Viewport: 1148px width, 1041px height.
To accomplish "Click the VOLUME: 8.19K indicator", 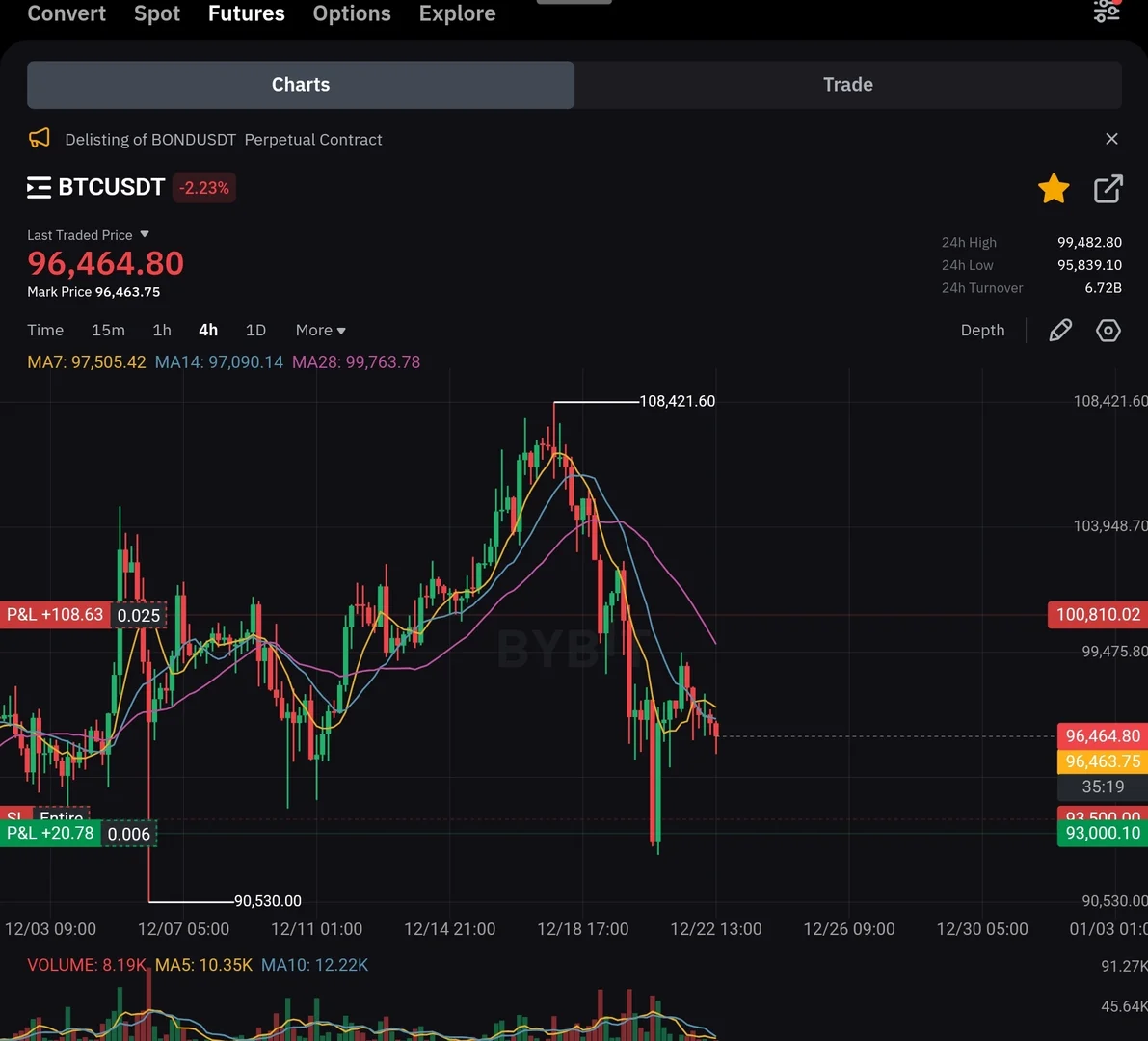I will tap(87, 965).
